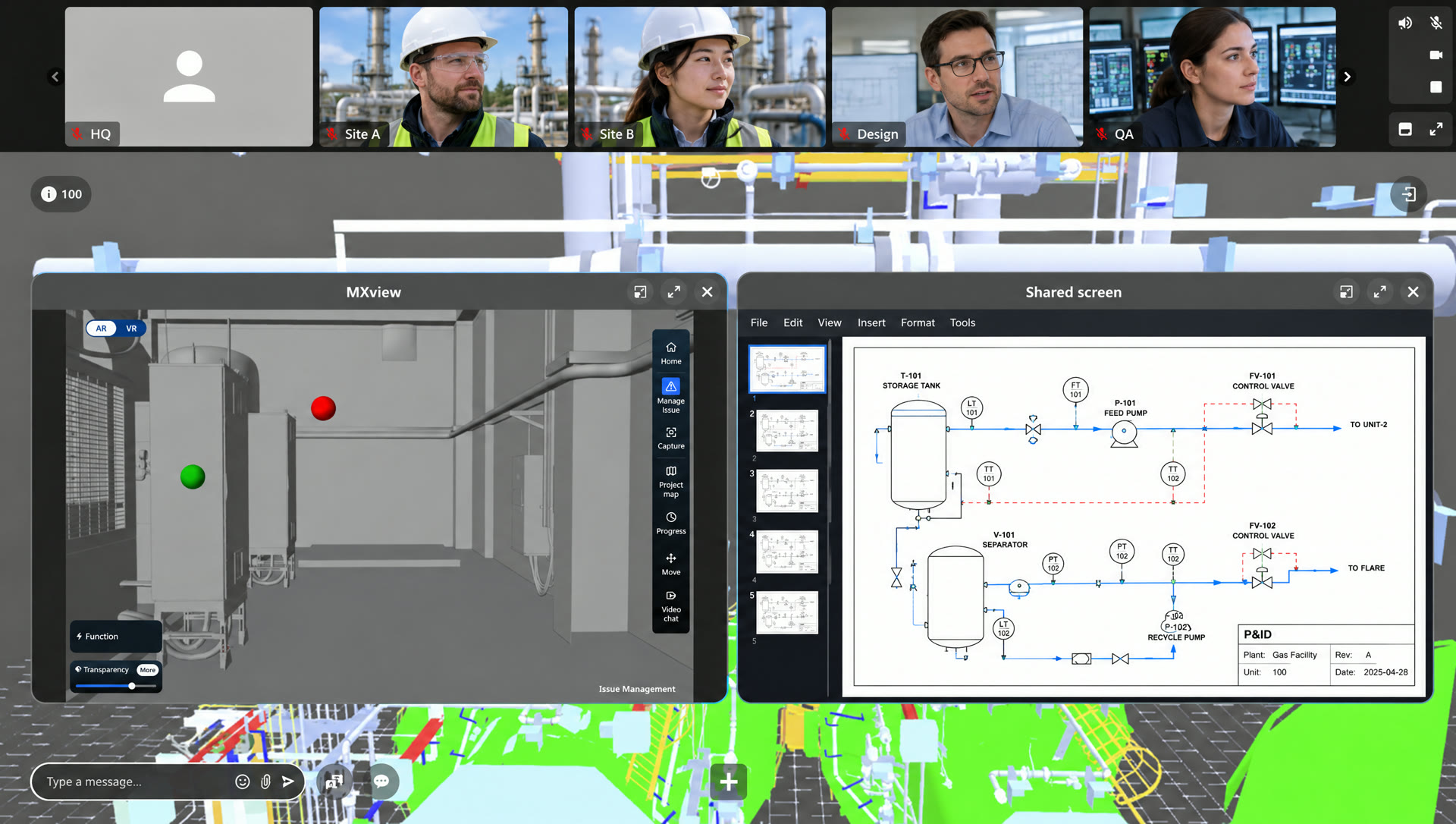The image size is (1456, 824).
Task: Switch the view mode to VR
Action: click(x=131, y=329)
